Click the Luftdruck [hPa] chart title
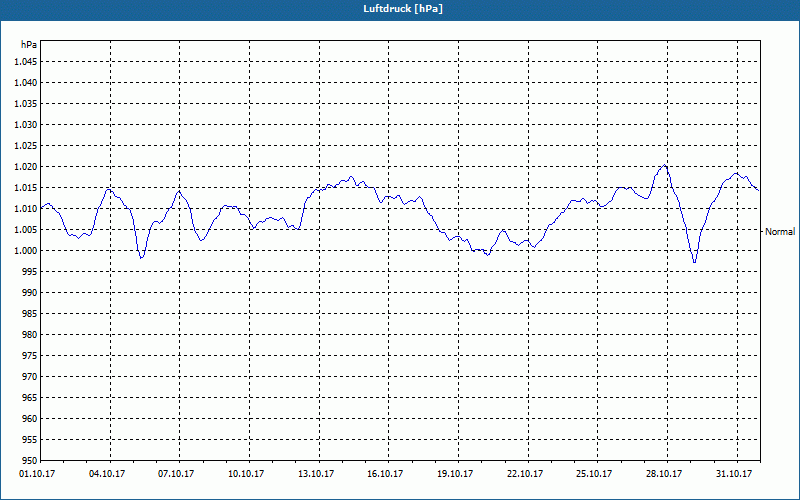 click(403, 9)
